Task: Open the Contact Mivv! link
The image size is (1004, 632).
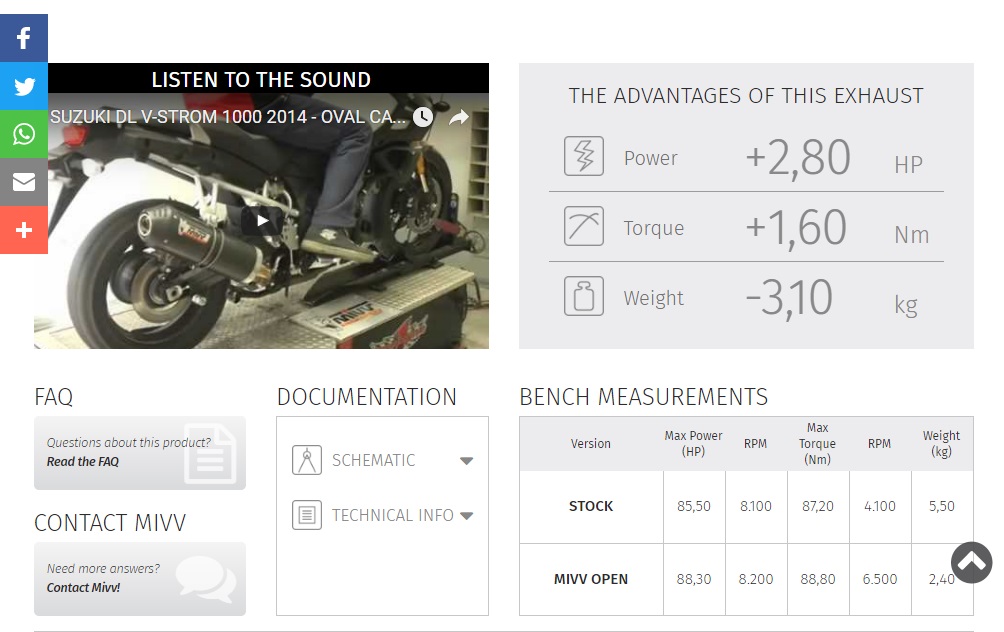Action: pyautogui.click(x=83, y=588)
